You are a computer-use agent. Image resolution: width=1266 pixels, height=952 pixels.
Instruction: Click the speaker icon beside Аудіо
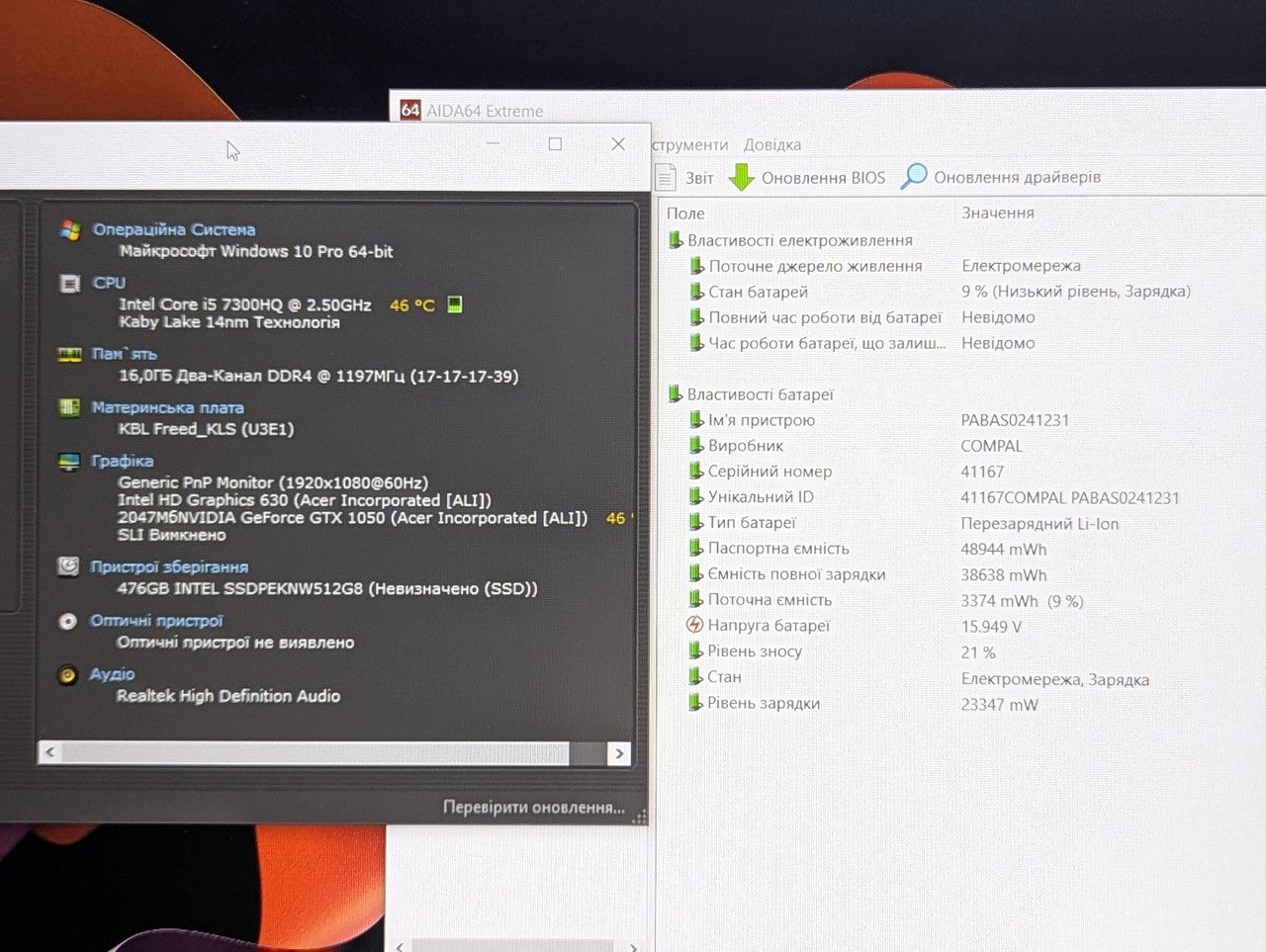pos(67,675)
